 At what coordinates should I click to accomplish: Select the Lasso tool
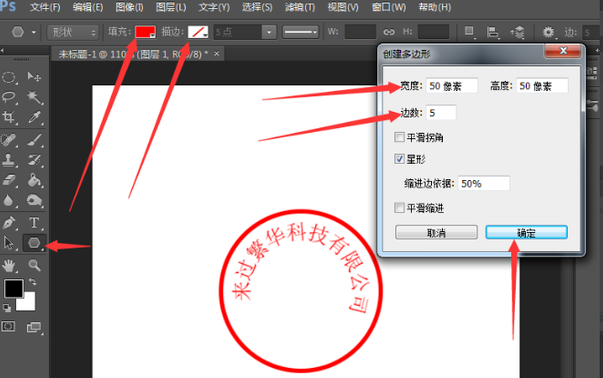click(9, 97)
